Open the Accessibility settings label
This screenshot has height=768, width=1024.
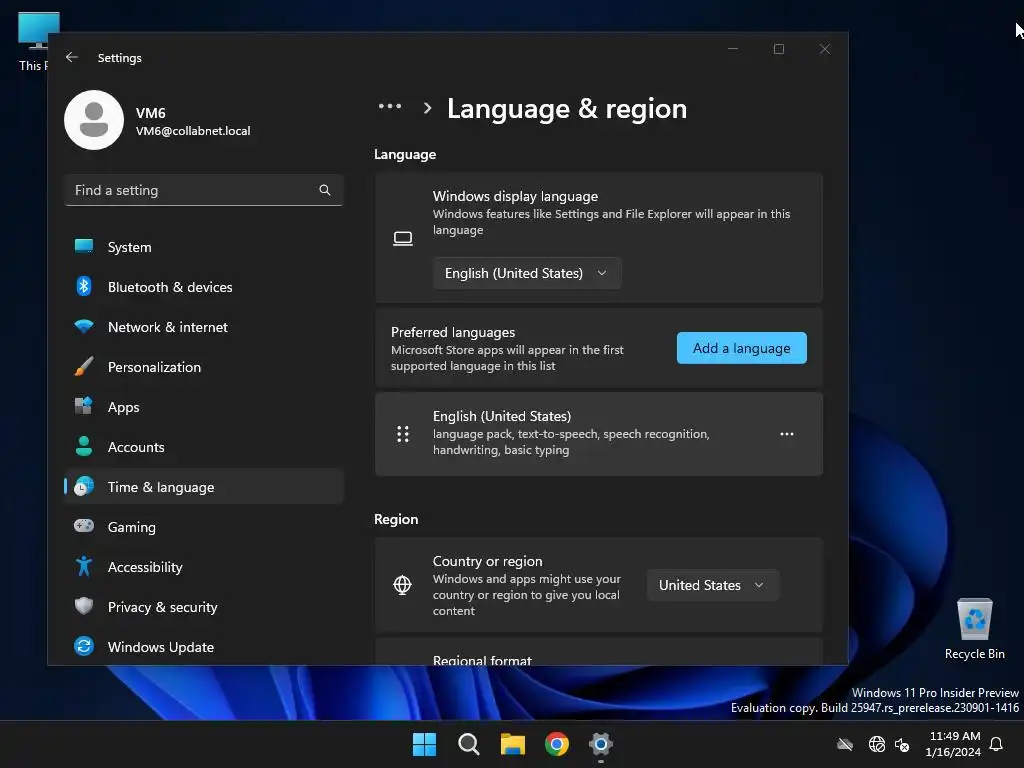point(145,567)
